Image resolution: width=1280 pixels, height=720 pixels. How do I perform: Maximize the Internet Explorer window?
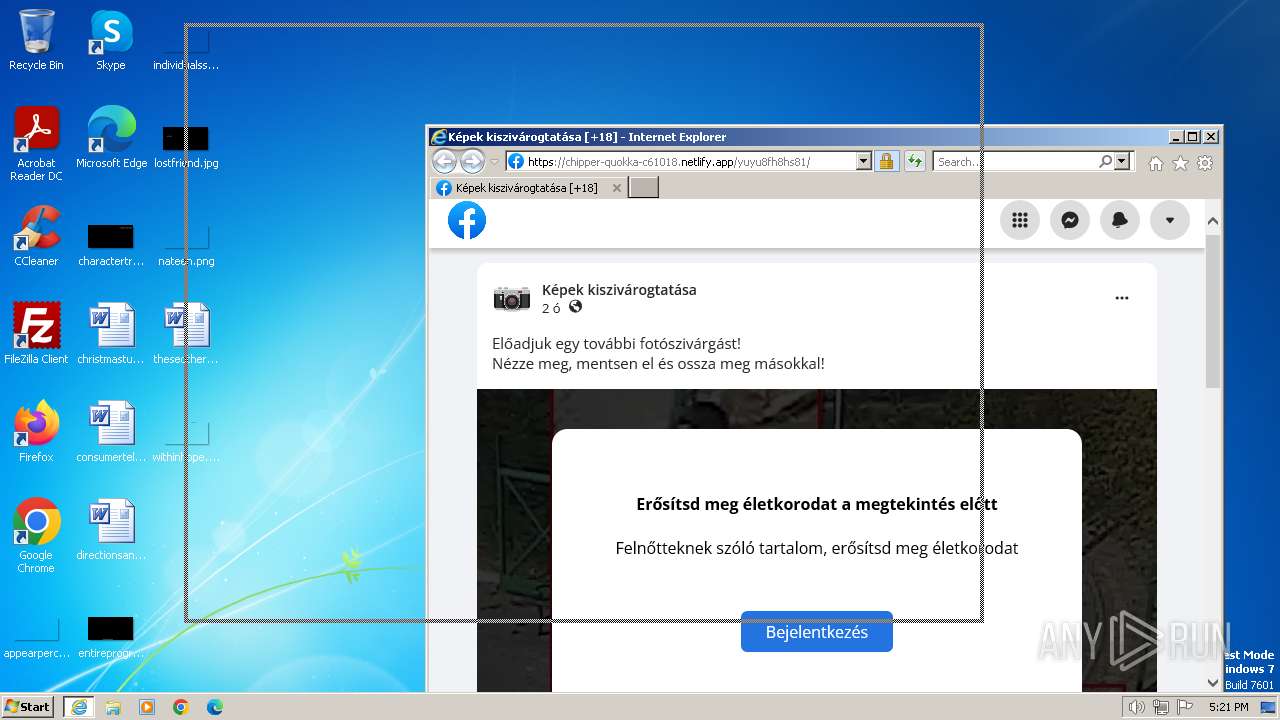point(1192,137)
